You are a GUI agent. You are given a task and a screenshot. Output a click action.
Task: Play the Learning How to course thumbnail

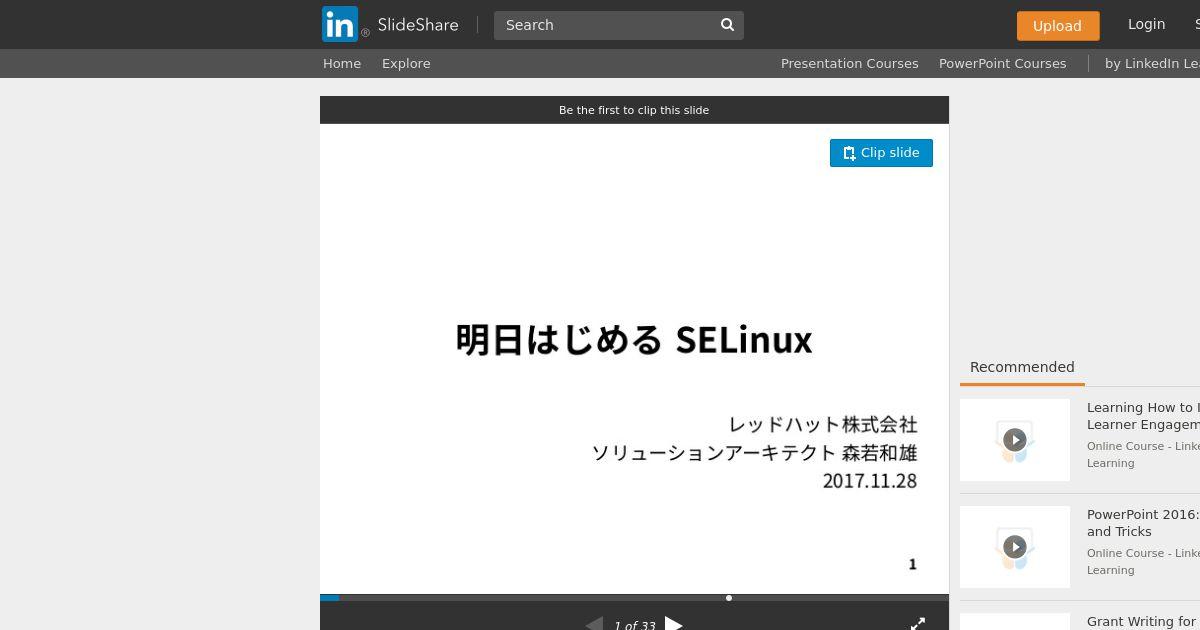(1015, 440)
